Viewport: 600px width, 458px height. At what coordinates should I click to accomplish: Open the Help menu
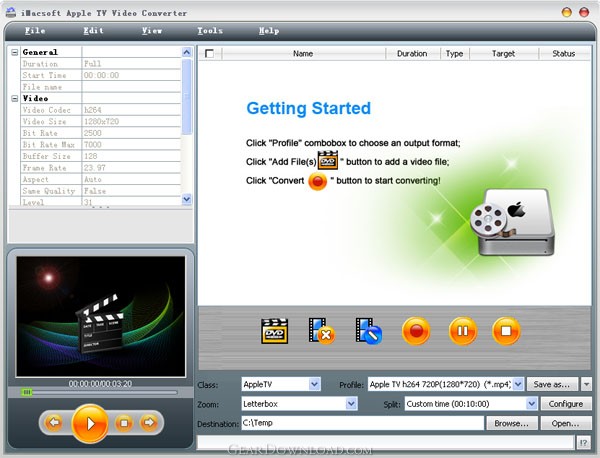coord(269,31)
